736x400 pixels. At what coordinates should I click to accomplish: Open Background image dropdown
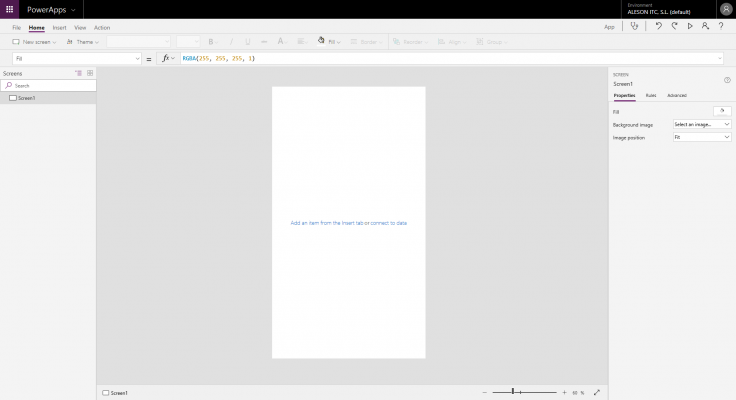coord(701,124)
